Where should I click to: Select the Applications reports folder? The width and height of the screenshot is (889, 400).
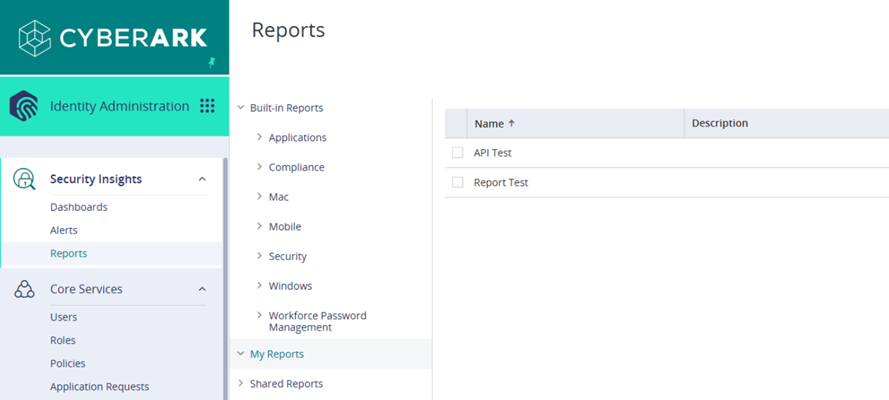tap(298, 138)
